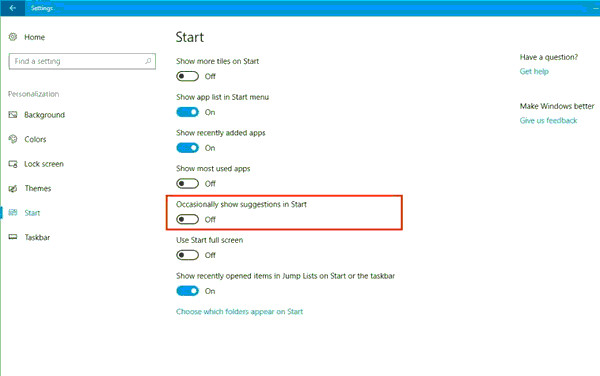
Task: Turn off recently opened items in Jump Lists
Action: (188, 291)
